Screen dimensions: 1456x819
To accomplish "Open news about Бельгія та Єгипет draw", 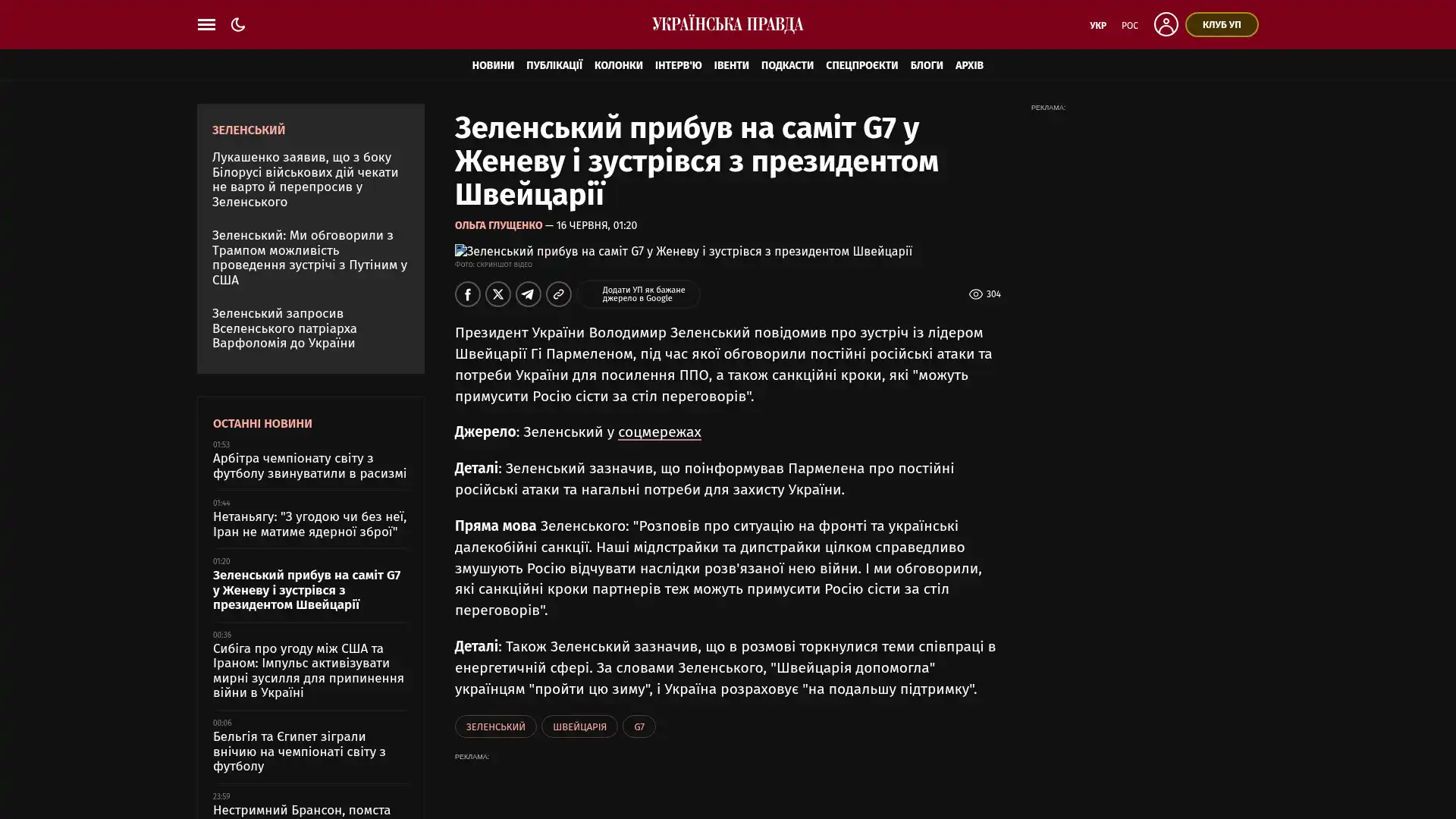I will coord(299,752).
